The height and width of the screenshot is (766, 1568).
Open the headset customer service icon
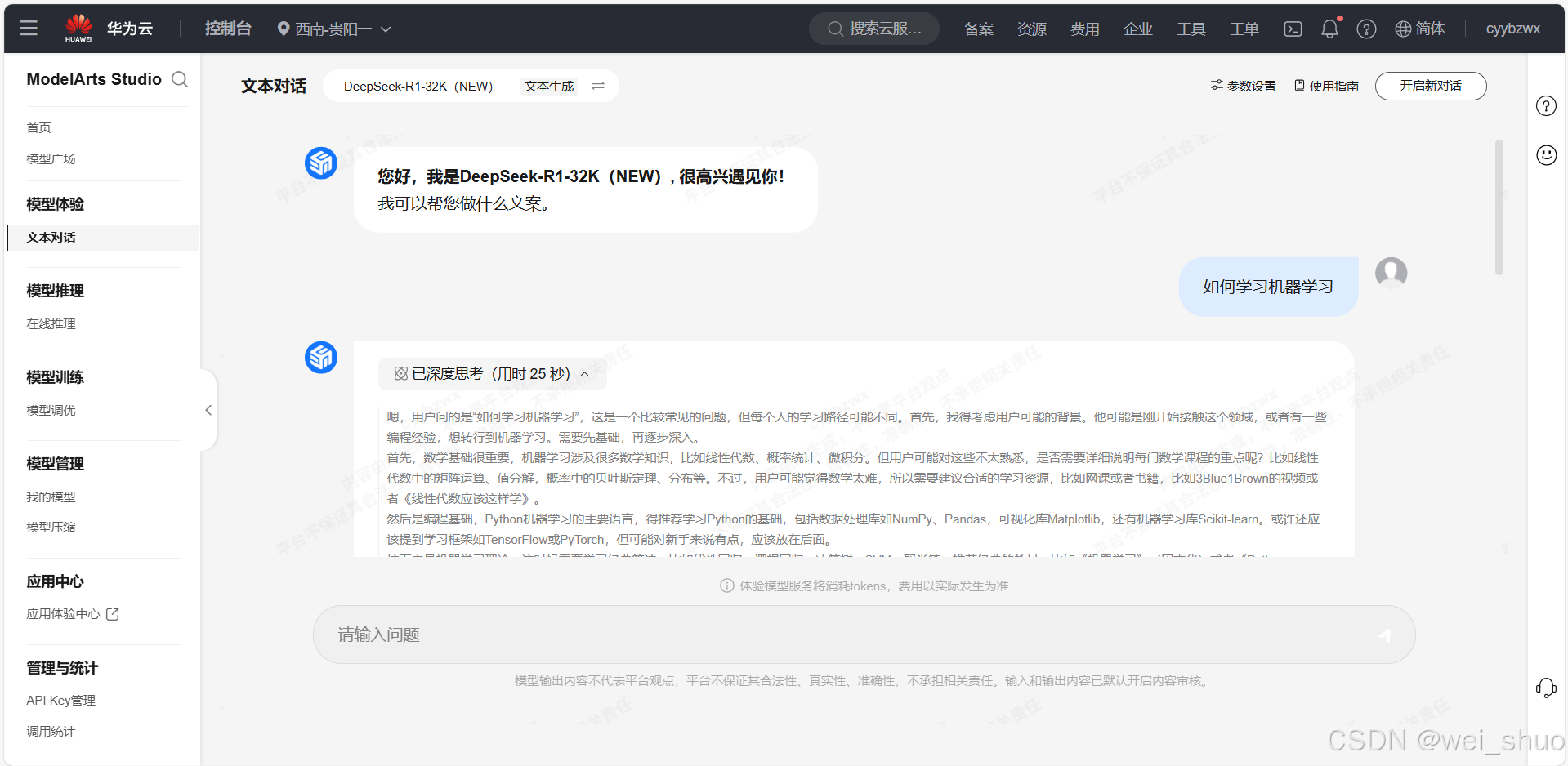pos(1546,688)
